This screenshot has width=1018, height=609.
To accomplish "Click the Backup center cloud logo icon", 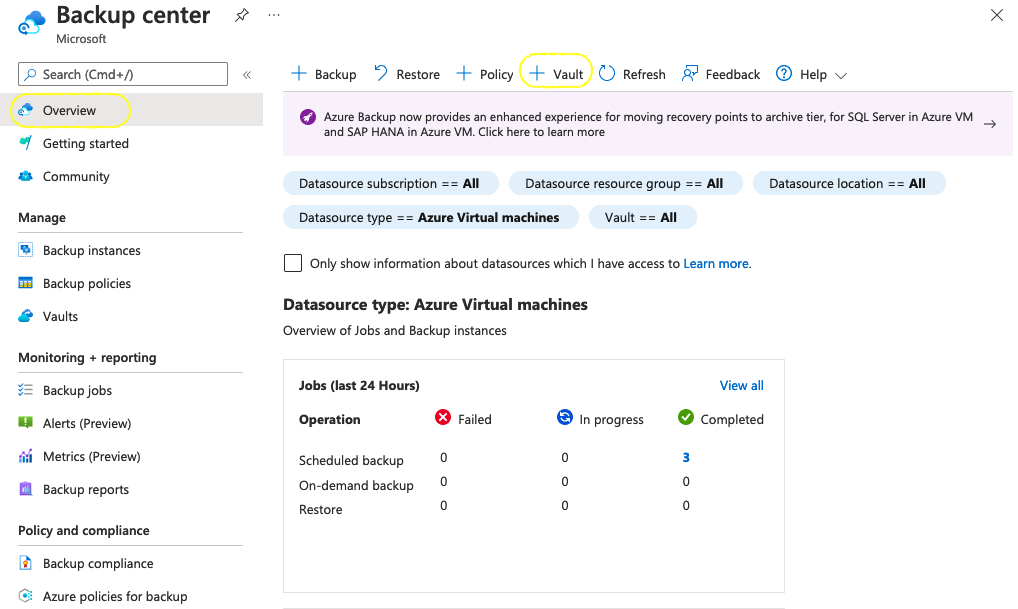I will [x=32, y=23].
